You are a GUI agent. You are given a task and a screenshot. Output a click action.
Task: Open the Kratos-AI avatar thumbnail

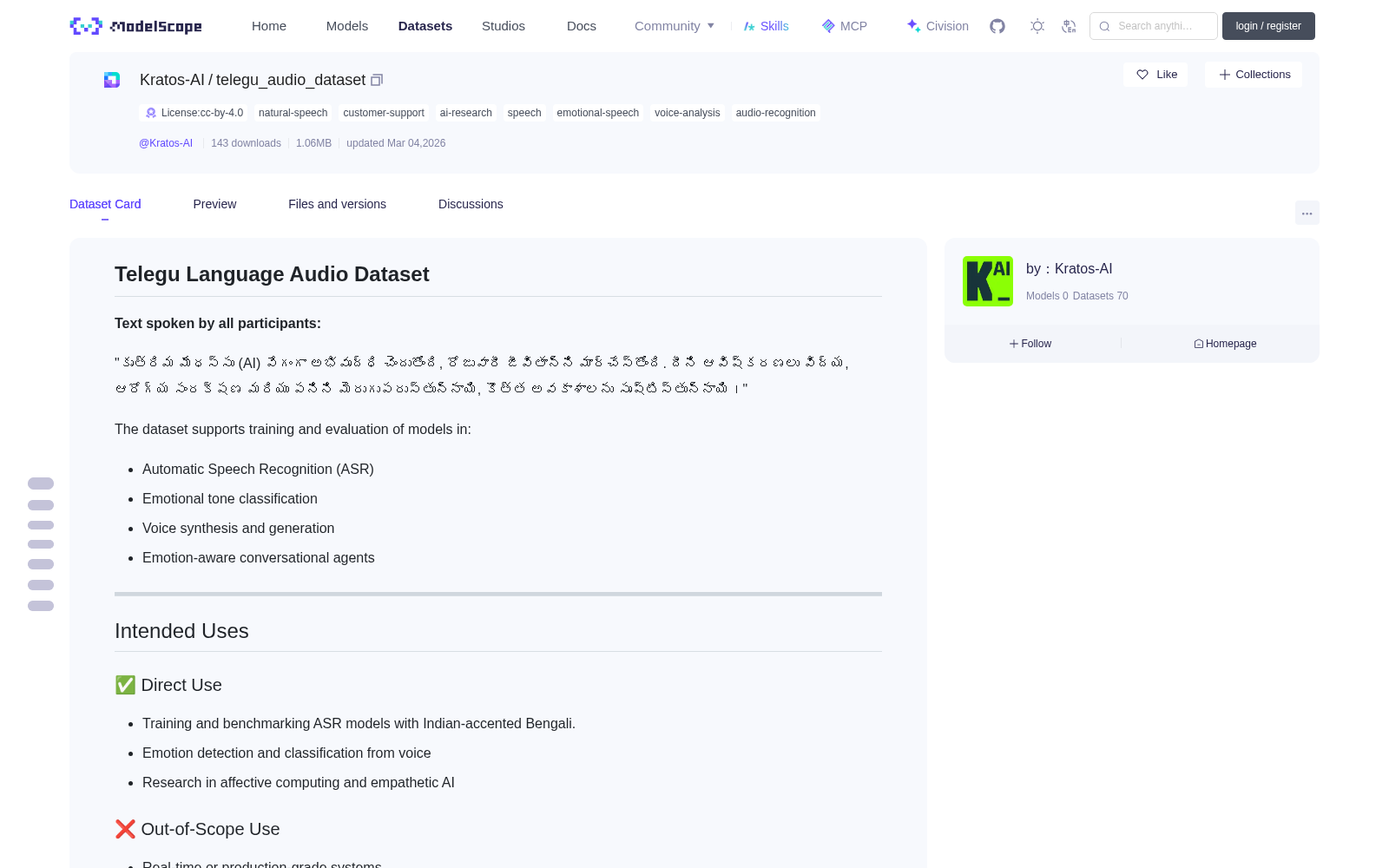point(988,281)
